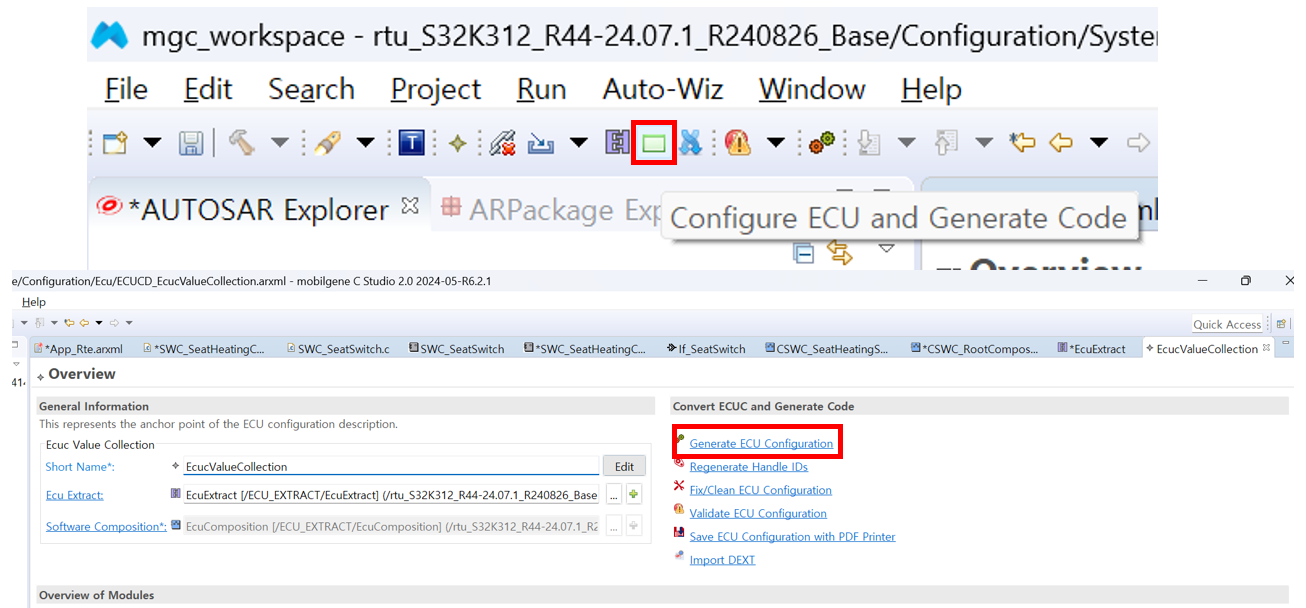Click the gears icon in top toolbar

point(821,143)
